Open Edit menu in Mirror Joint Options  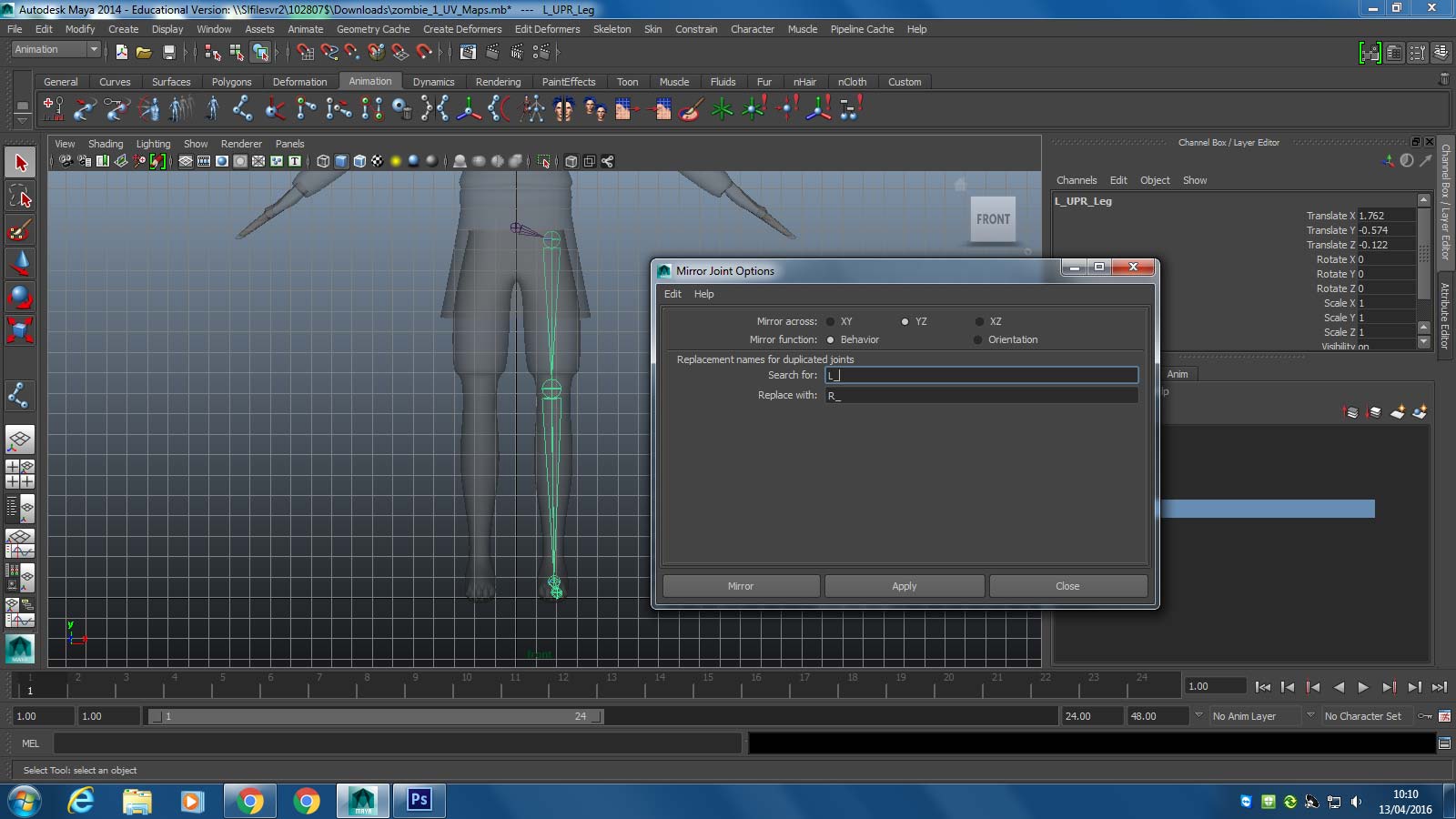click(x=672, y=294)
